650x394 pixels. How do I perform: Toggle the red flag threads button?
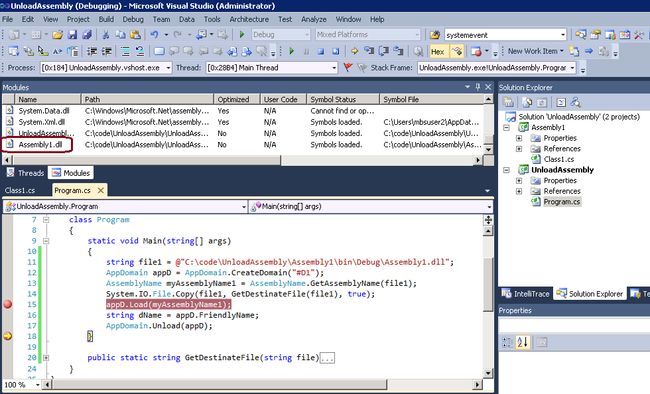coord(348,67)
